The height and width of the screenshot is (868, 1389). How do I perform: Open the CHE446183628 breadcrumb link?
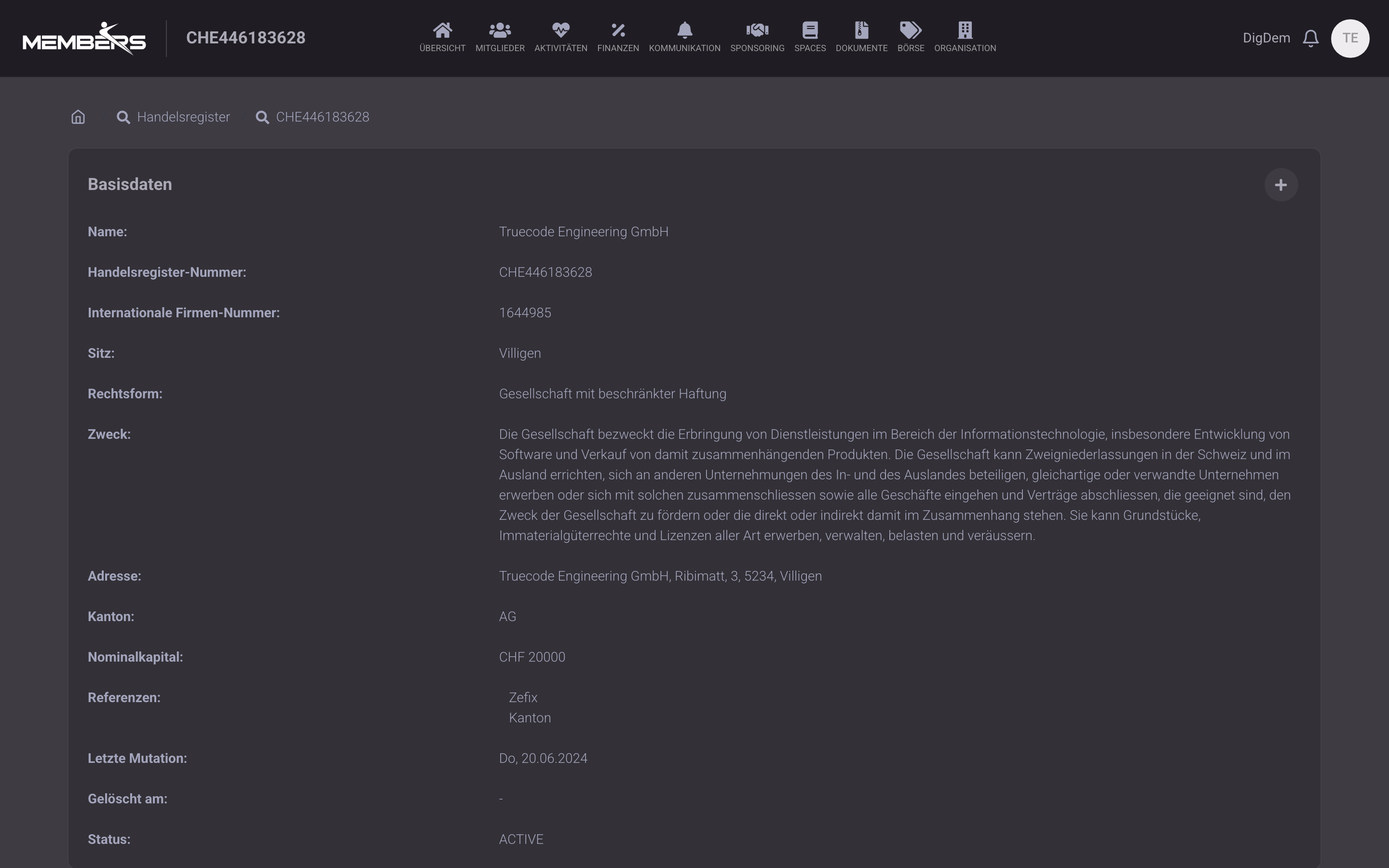point(323,117)
